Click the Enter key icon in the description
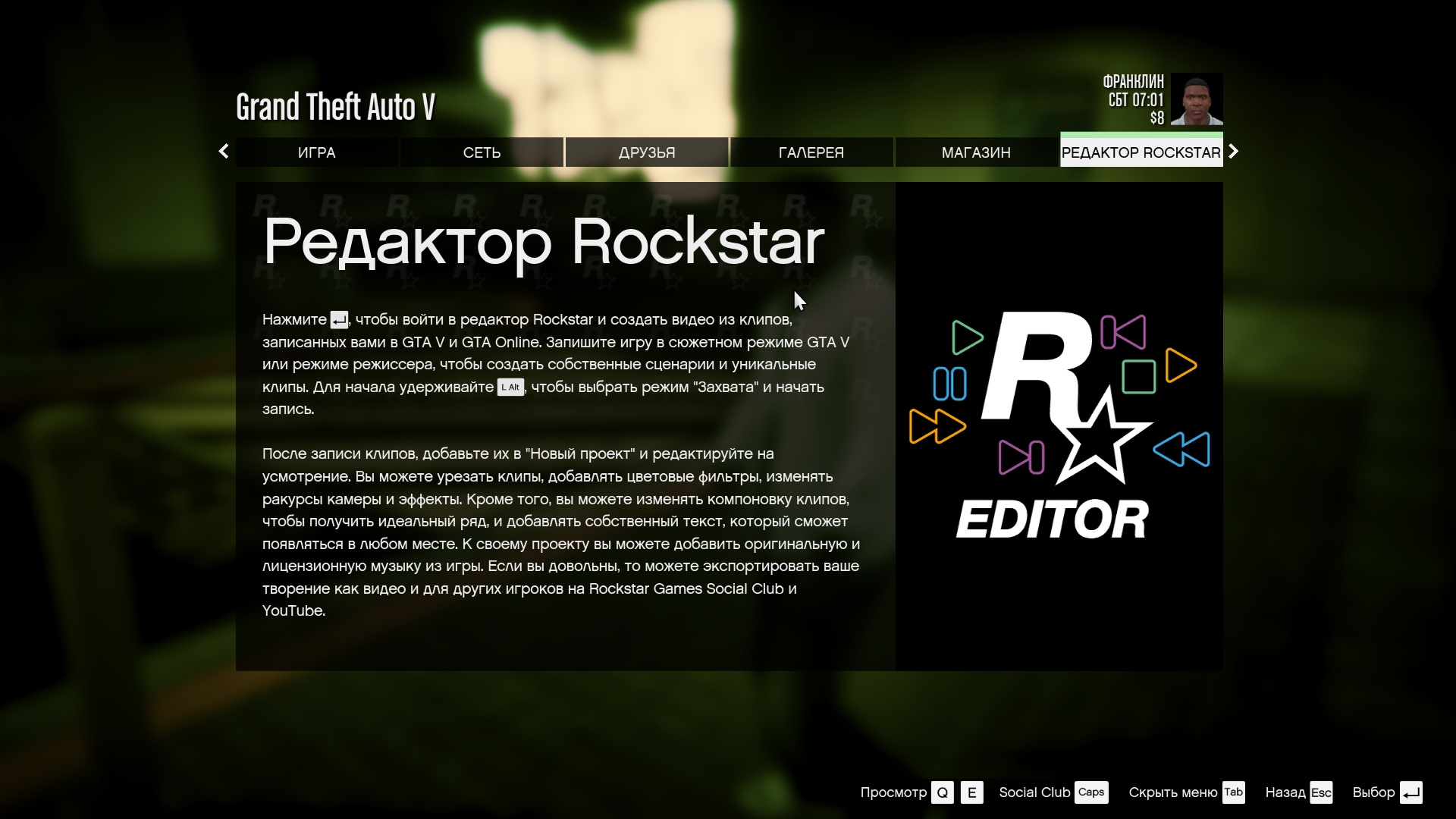The width and height of the screenshot is (1456, 819). coord(339,320)
